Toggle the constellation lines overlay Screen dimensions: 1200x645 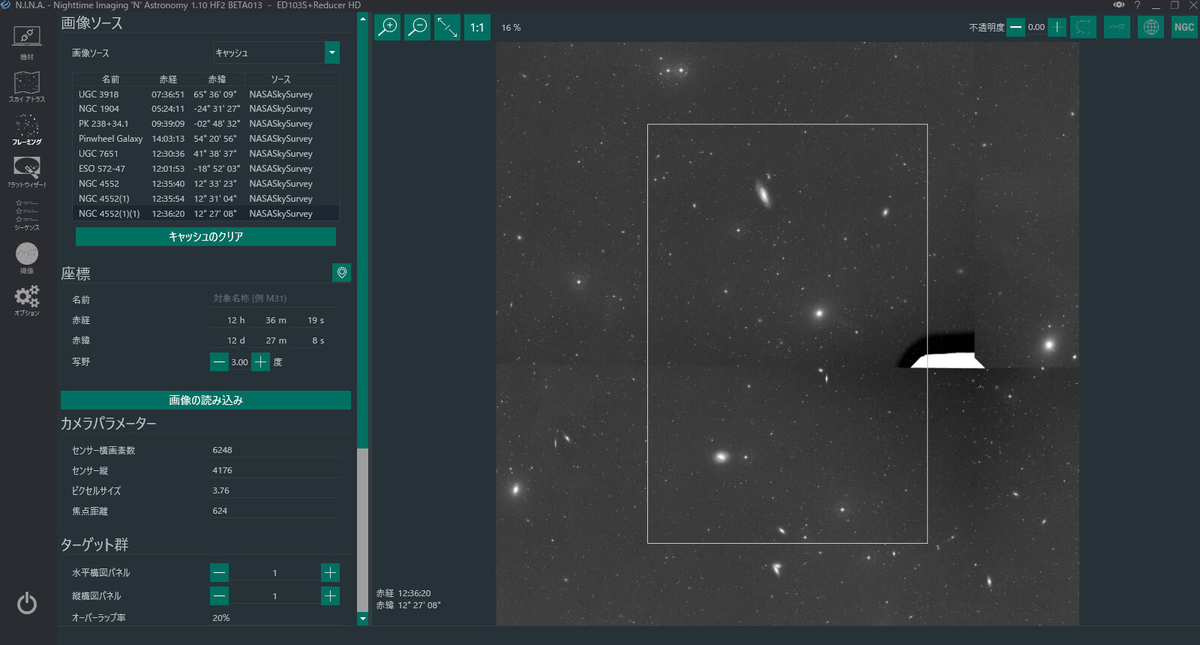point(1117,27)
